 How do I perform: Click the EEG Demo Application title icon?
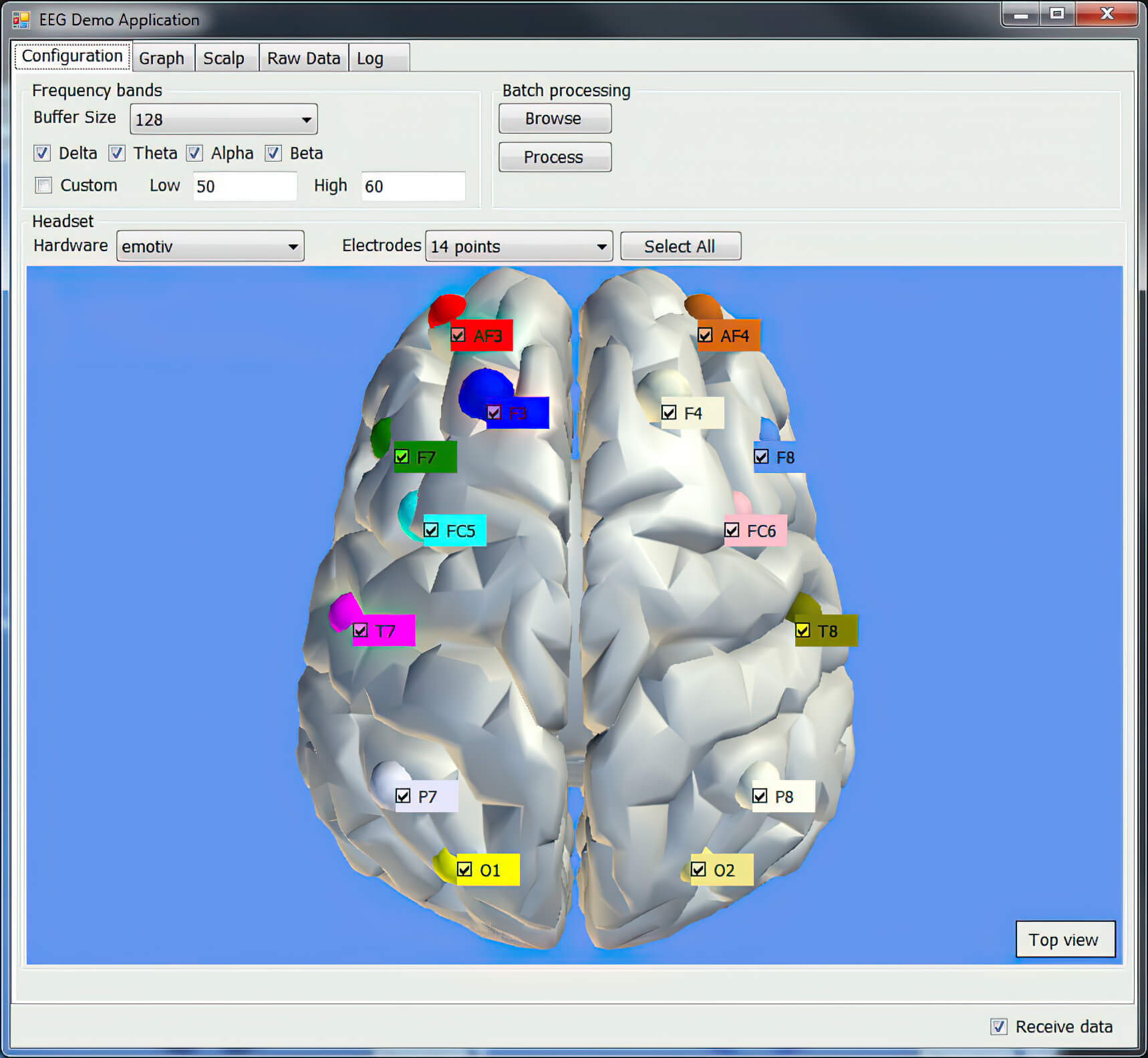click(21, 20)
